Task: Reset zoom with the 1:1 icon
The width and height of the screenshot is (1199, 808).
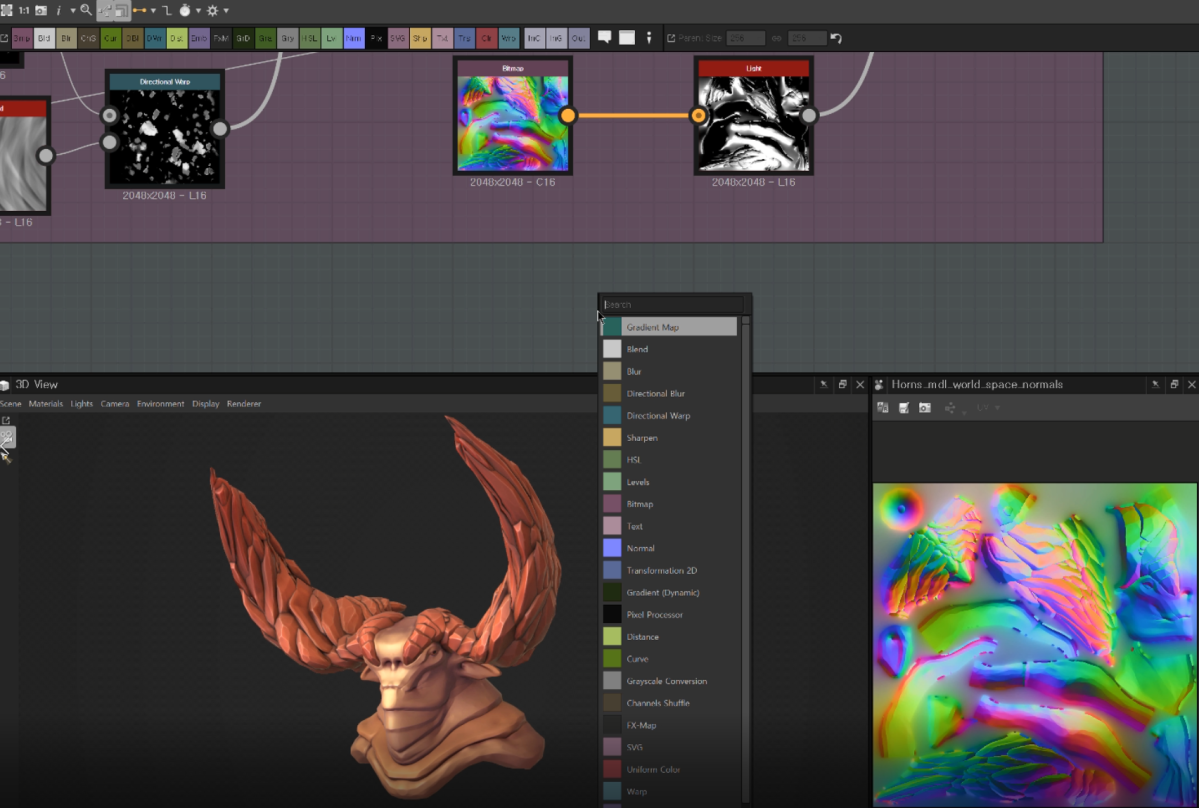Action: [x=22, y=11]
